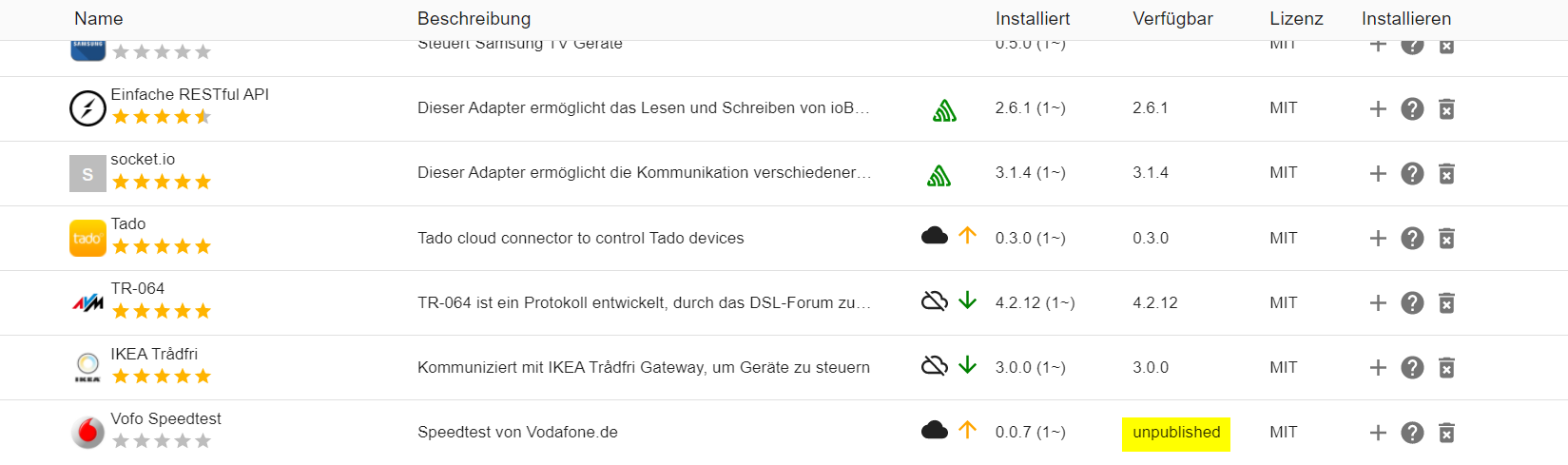1568x465 pixels.
Task: Click the Tado adapter logo thumbnail
Action: pyautogui.click(x=87, y=239)
